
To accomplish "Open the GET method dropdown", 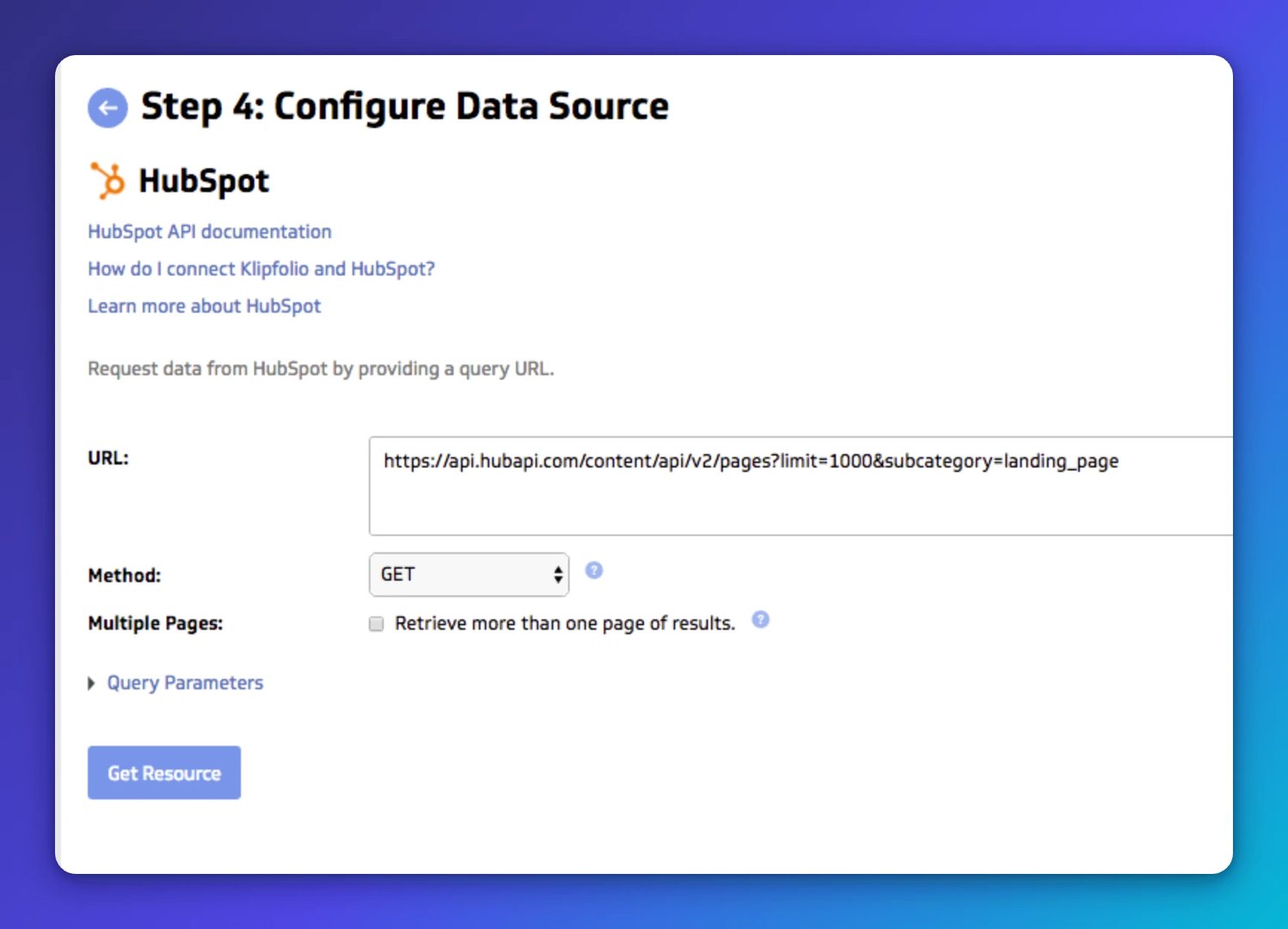I will (x=469, y=575).
